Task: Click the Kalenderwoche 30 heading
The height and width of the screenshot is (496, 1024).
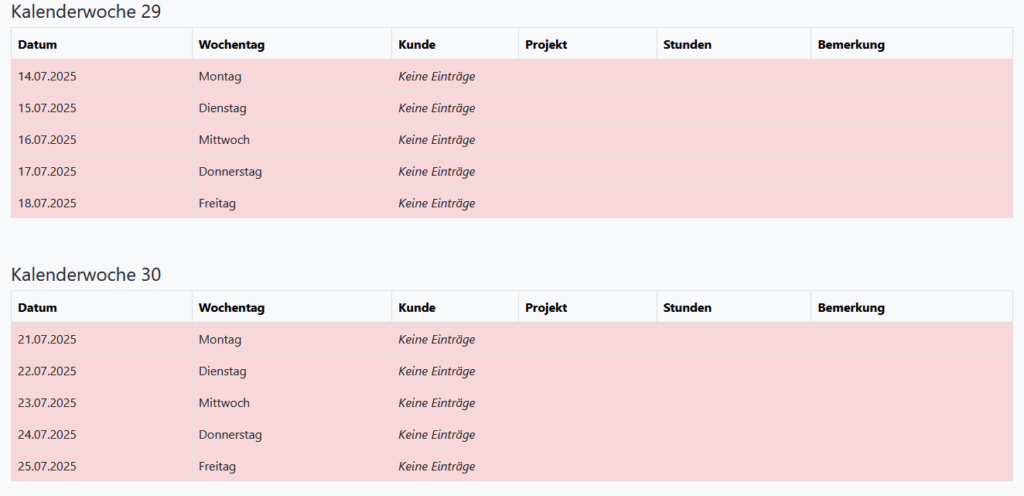Action: (86, 274)
